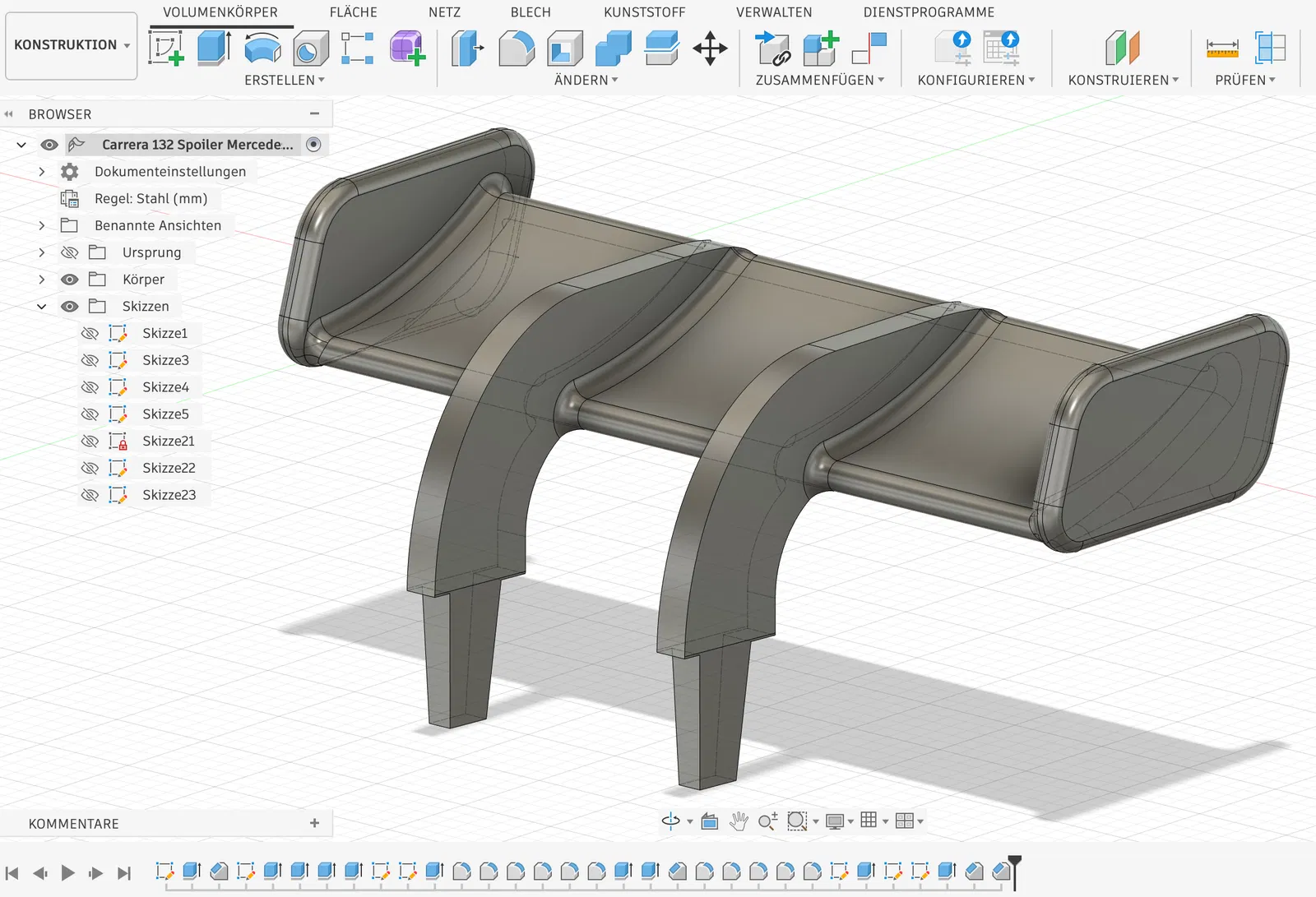The height and width of the screenshot is (897, 1316).
Task: Show the hidden Skizze1 sketch
Action: 90,333
